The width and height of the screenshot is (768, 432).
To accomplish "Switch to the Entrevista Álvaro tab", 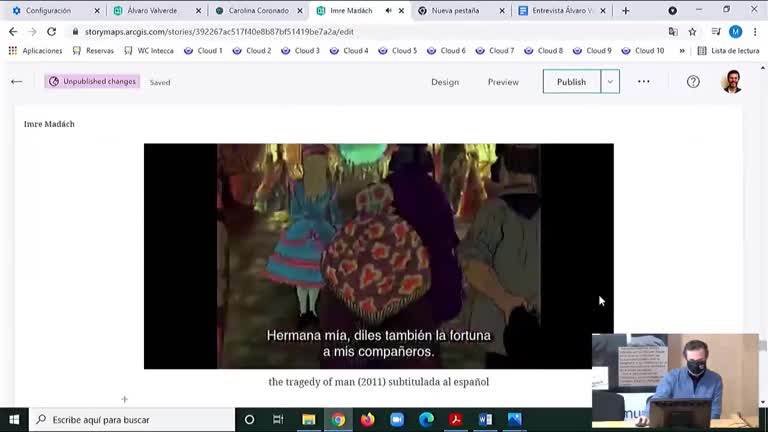I will click(563, 10).
